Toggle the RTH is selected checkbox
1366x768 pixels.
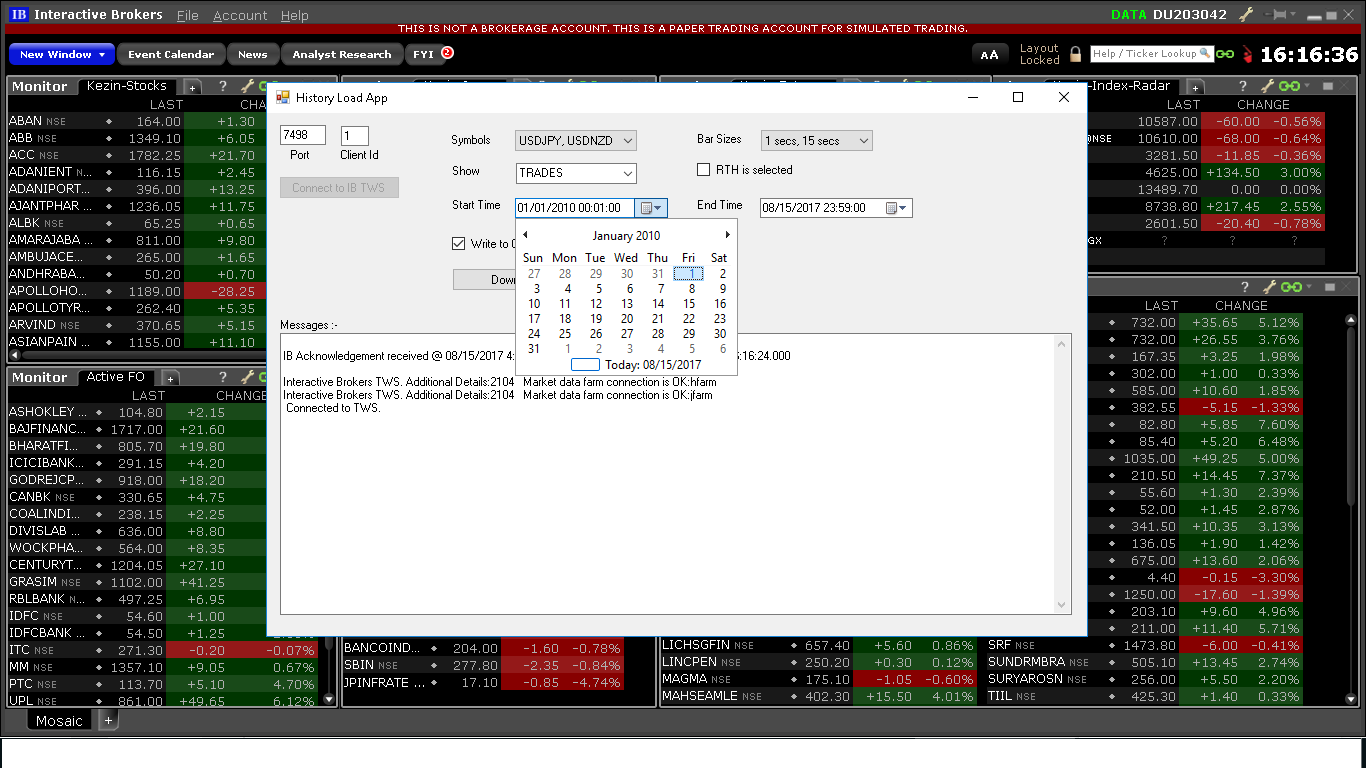click(704, 170)
